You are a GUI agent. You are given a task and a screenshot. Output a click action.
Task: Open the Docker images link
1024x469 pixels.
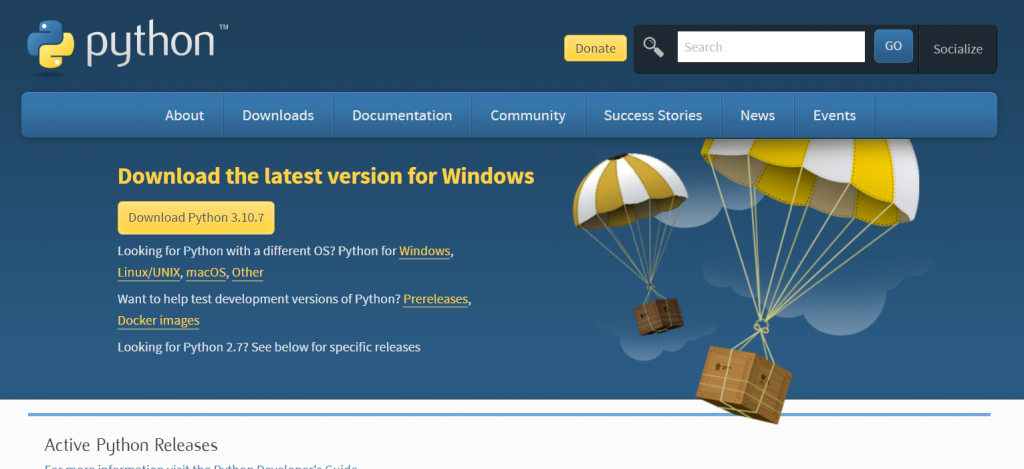coord(159,321)
